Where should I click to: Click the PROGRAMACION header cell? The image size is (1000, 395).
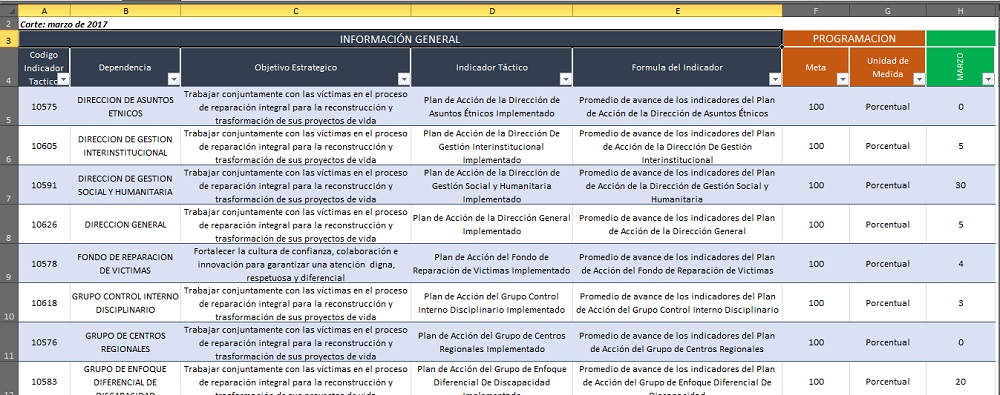pos(855,38)
